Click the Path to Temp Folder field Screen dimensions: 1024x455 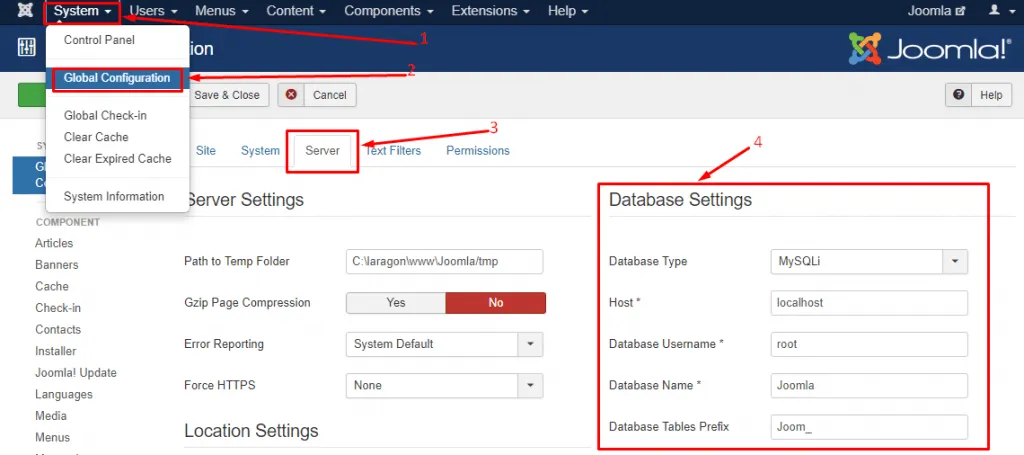(x=444, y=261)
